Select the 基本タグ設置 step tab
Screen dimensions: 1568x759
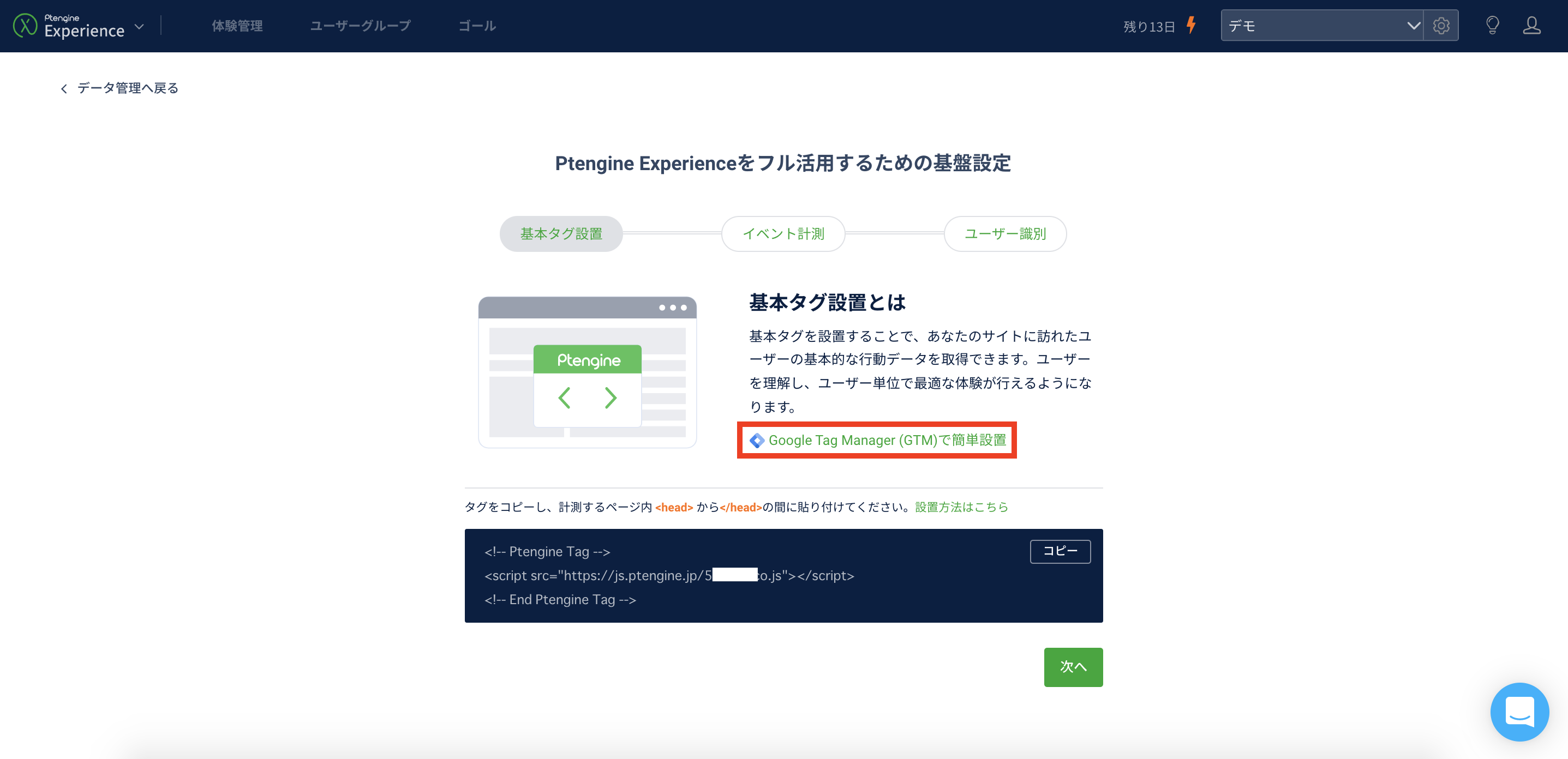pos(561,233)
